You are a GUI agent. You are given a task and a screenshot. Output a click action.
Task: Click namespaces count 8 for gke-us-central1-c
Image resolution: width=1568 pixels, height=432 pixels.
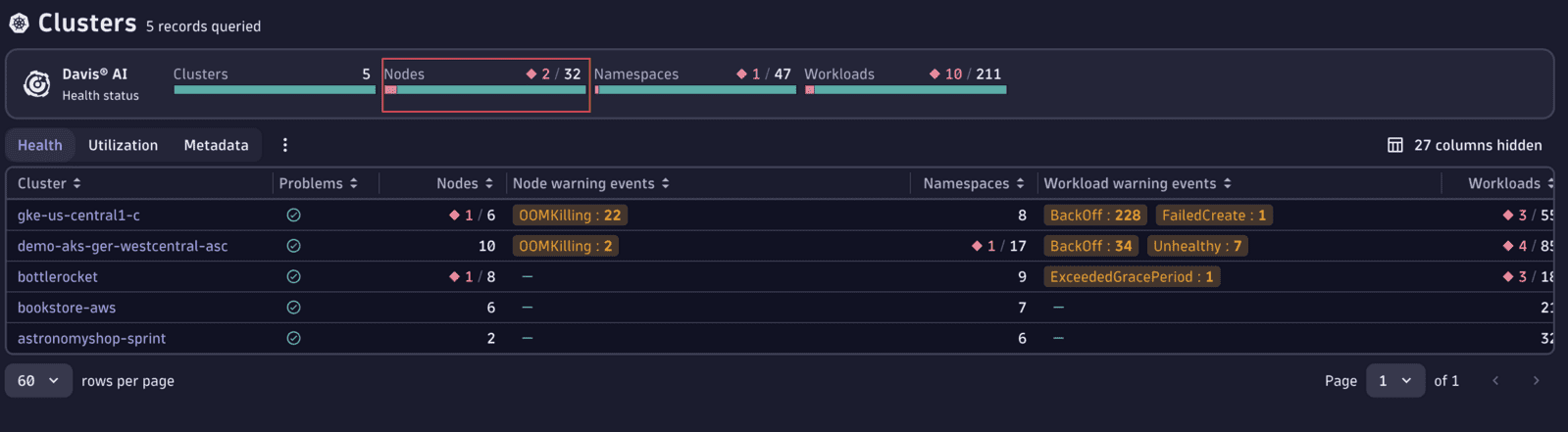(x=1022, y=216)
